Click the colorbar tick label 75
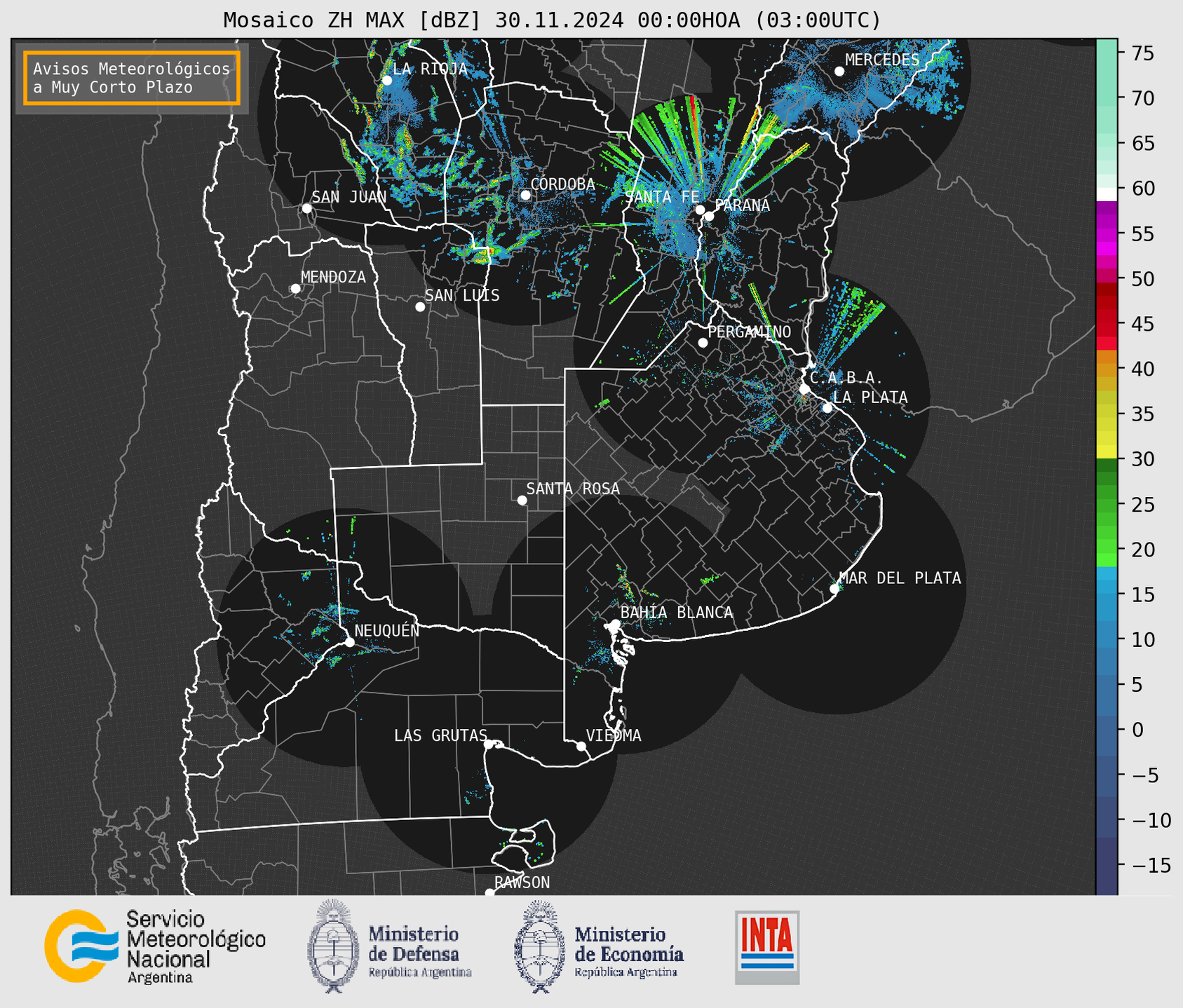Screen dimensions: 1183x1008 coord(1142,53)
